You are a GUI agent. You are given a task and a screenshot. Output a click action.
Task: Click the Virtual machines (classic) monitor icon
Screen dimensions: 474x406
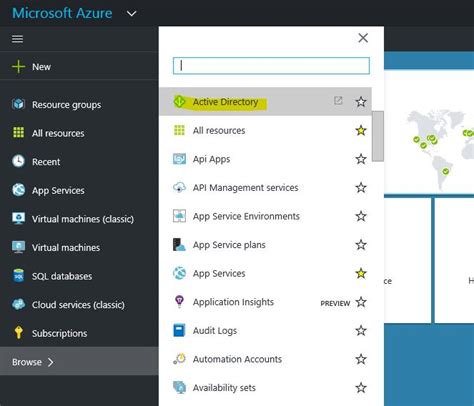pos(18,219)
